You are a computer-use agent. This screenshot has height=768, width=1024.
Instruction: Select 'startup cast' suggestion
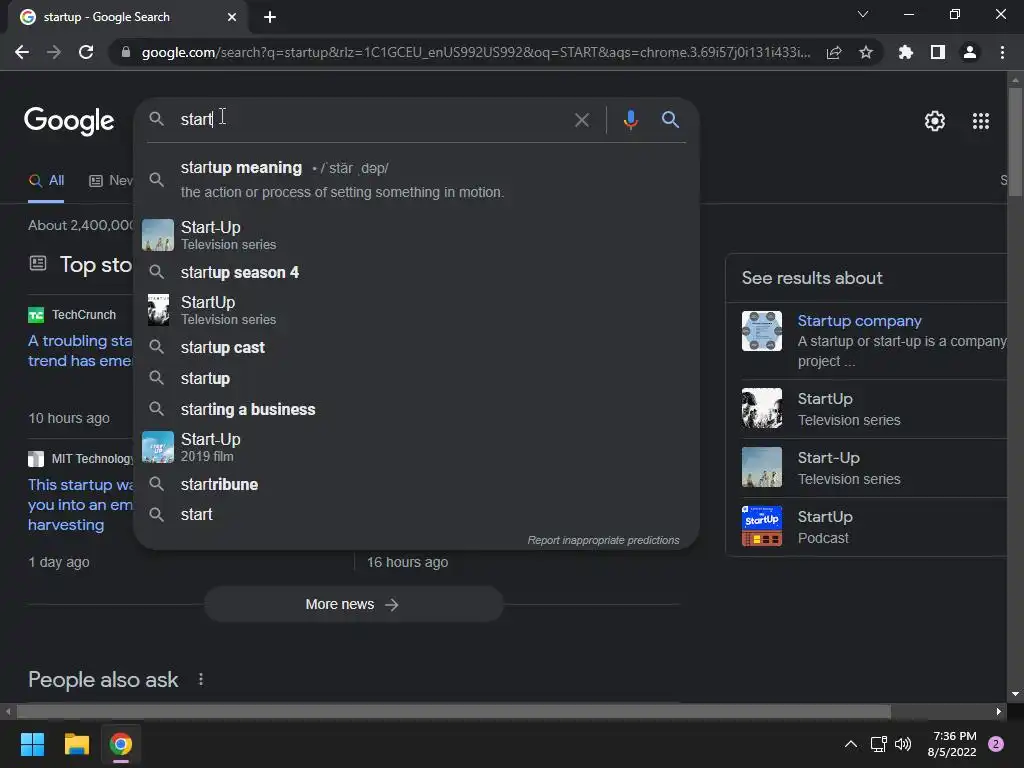tap(416, 347)
